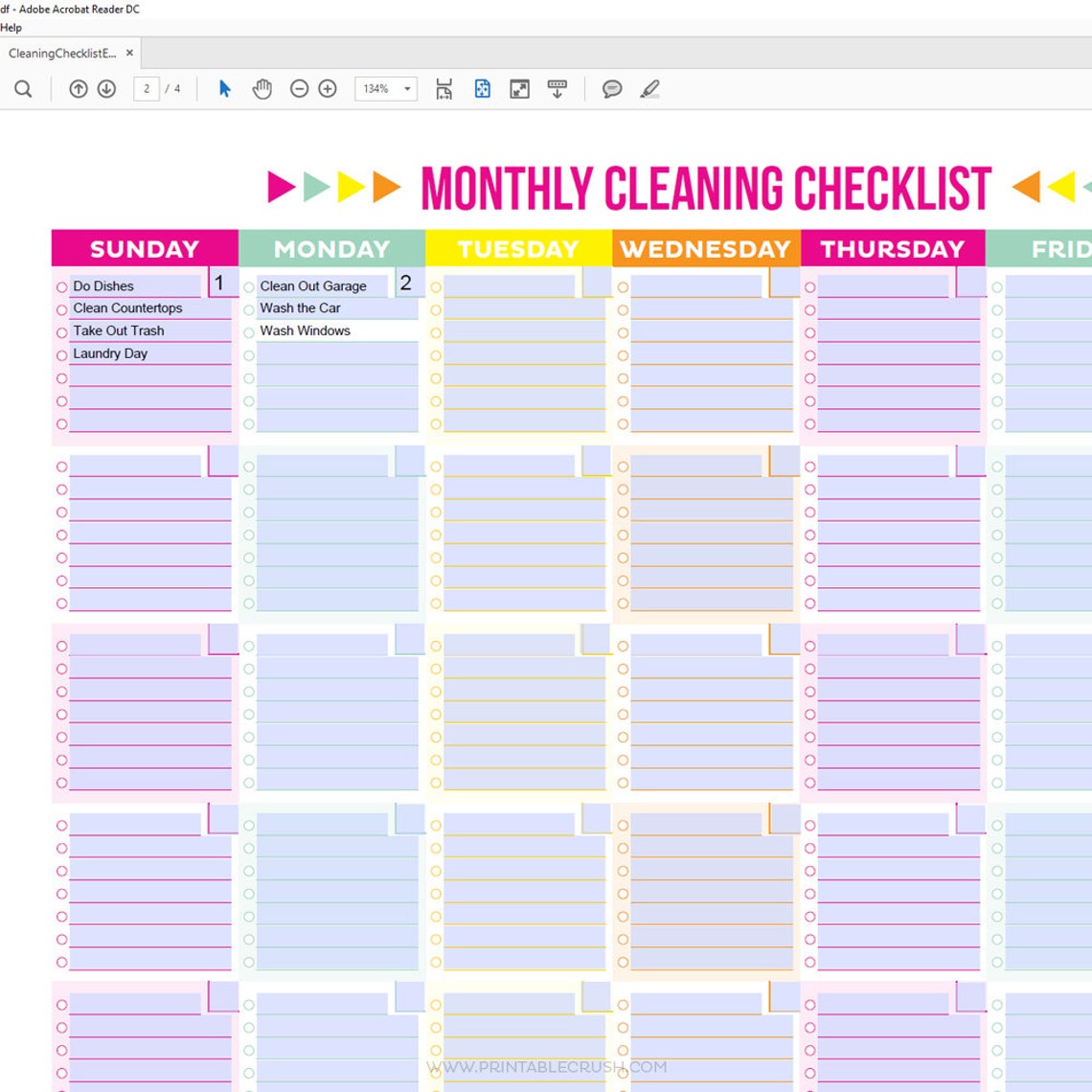Screen dimensions: 1092x1092
Task: Check off the Laundry Day task
Action: (x=61, y=353)
